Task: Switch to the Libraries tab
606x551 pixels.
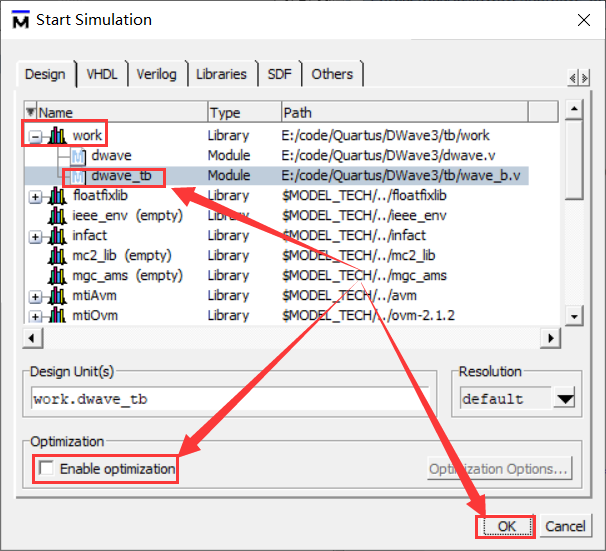Action: (221, 74)
